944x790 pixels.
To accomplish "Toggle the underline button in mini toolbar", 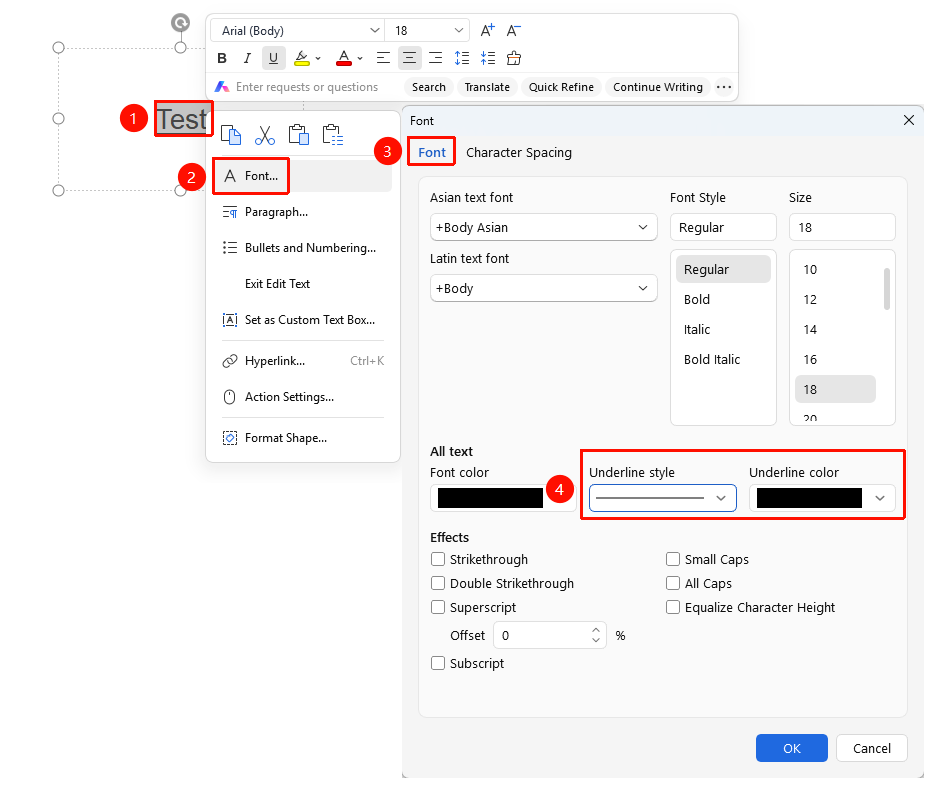I will 273,58.
